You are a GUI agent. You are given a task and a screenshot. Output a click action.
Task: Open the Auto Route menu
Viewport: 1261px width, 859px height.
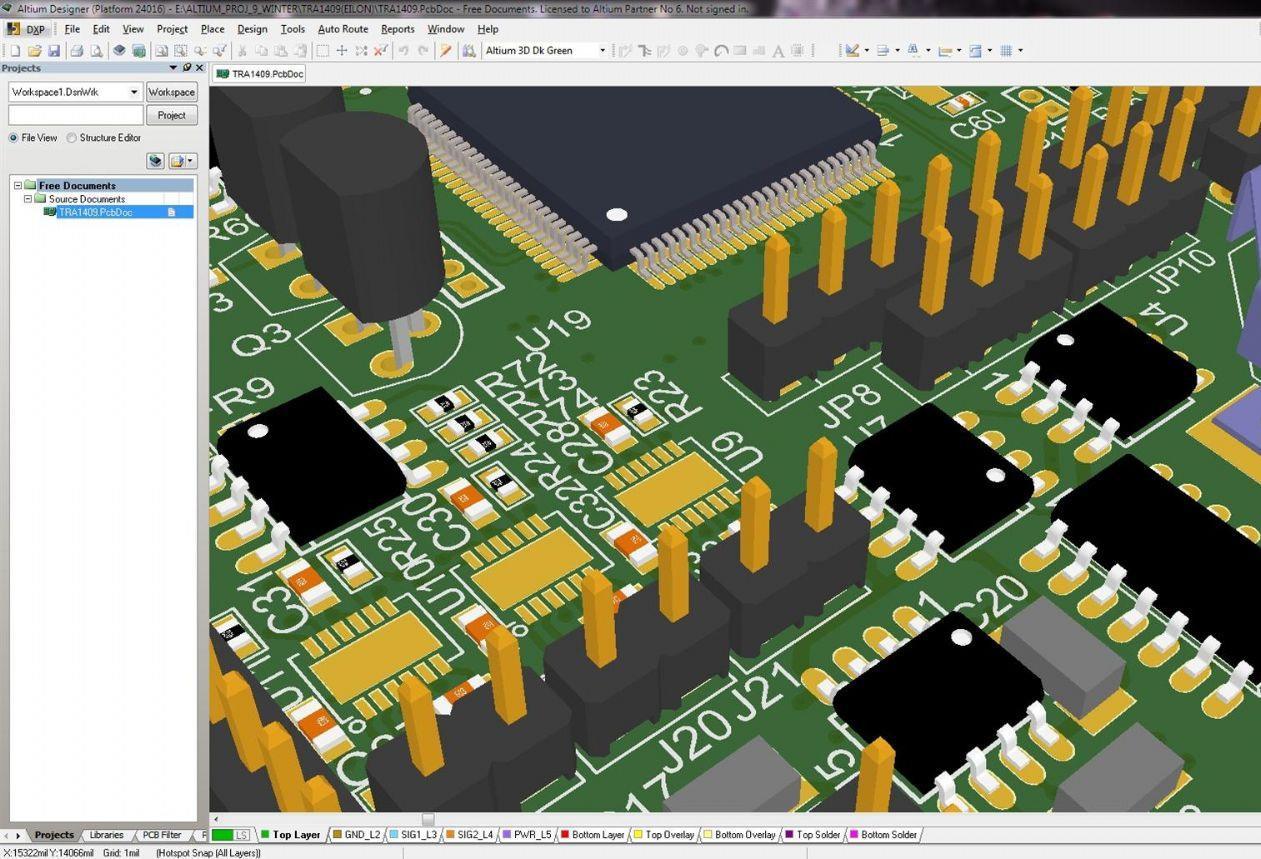[x=342, y=29]
